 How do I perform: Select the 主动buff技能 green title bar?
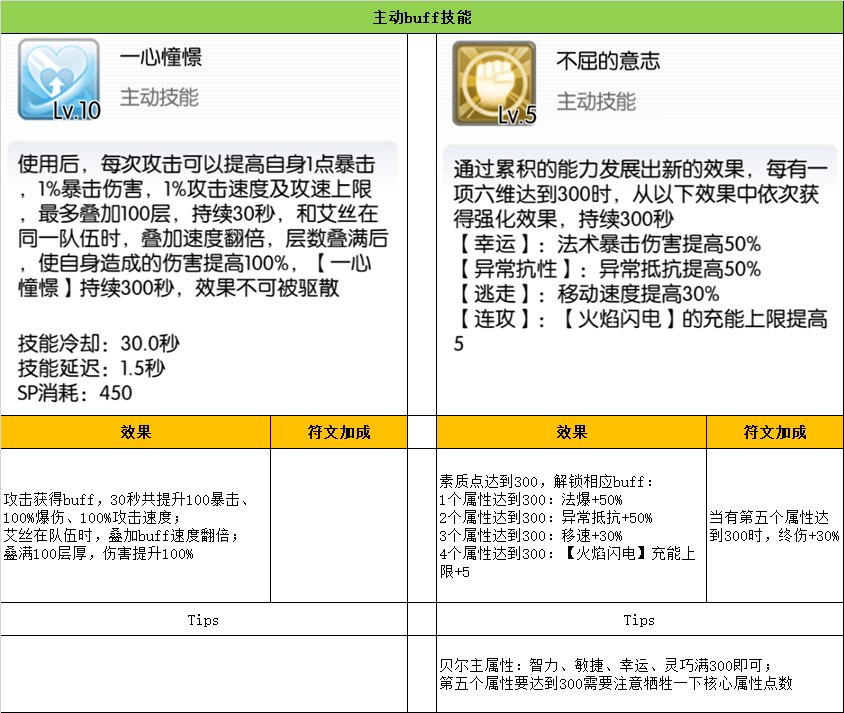pyautogui.click(x=422, y=18)
